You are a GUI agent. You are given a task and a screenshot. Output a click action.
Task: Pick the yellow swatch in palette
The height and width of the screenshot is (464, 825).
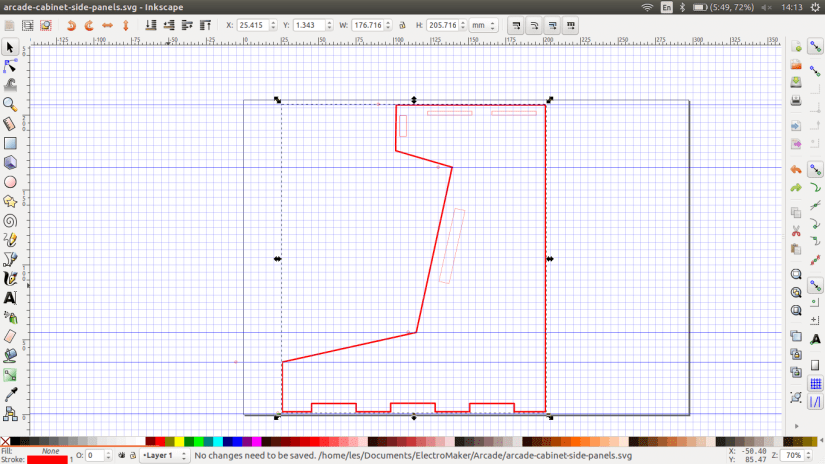(x=180, y=441)
